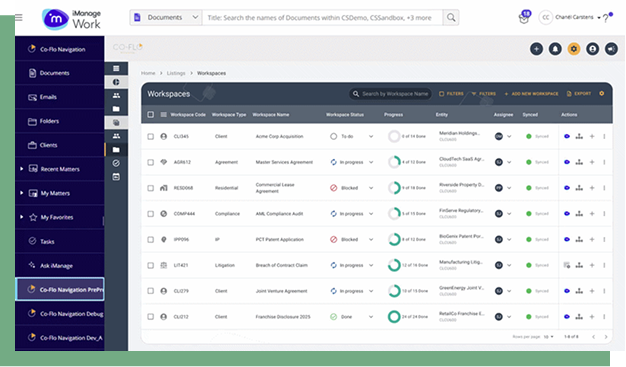Click the Export button

click(x=579, y=93)
